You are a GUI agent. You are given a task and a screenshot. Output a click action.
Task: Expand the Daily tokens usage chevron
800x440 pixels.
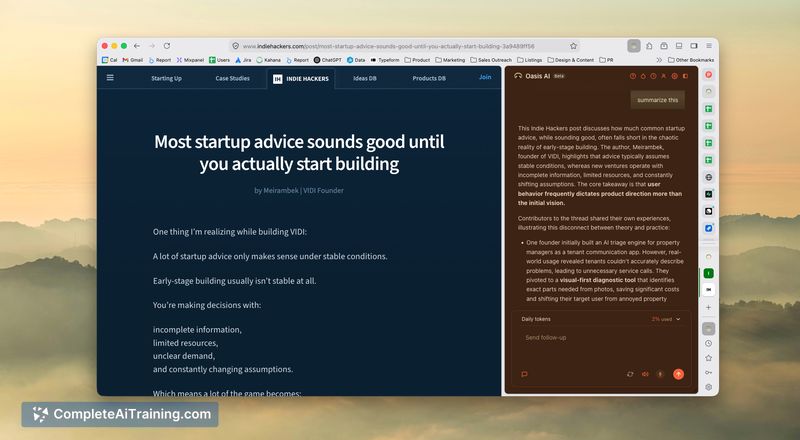[678, 319]
